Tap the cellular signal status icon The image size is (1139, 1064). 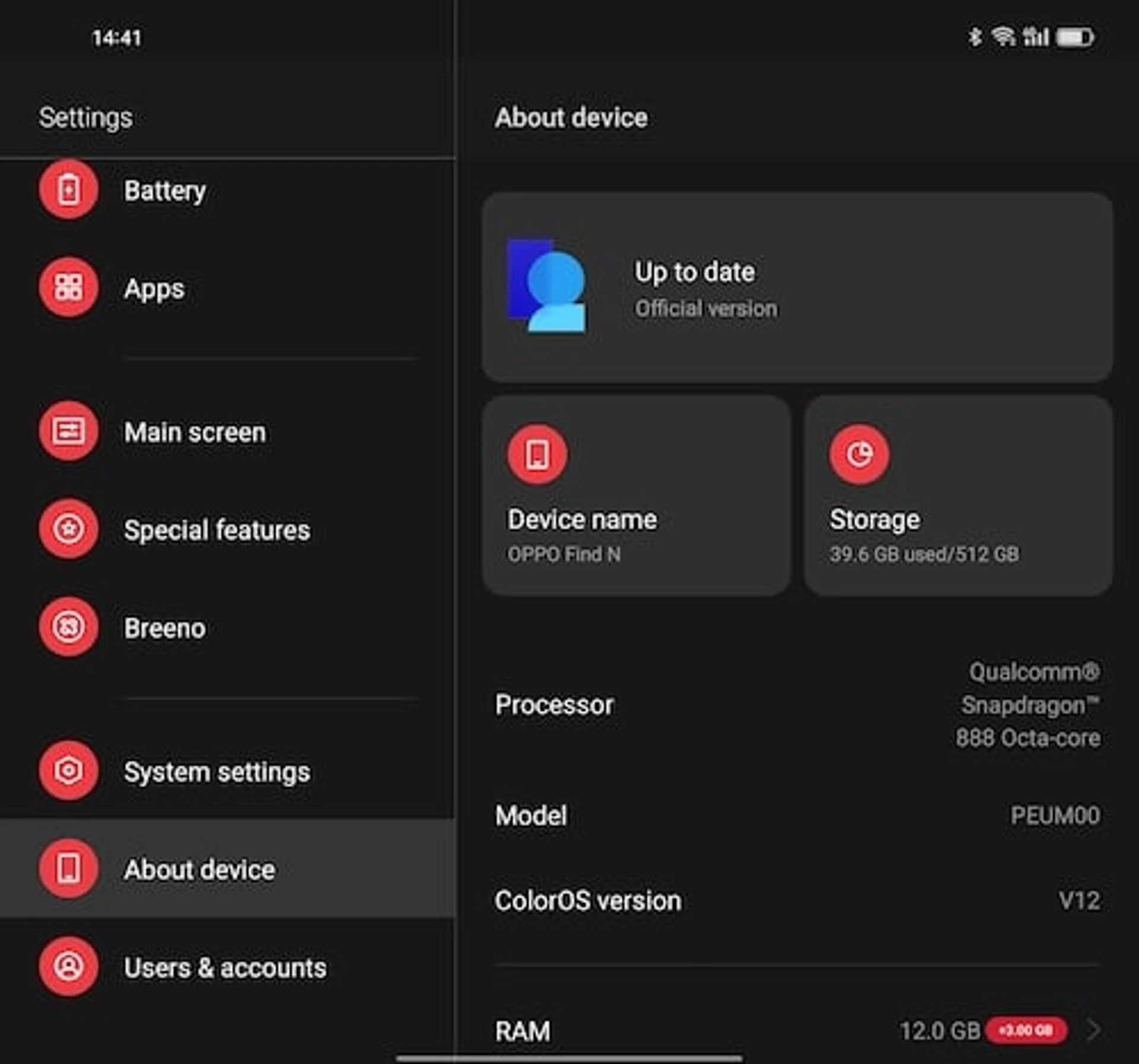click(x=1036, y=37)
